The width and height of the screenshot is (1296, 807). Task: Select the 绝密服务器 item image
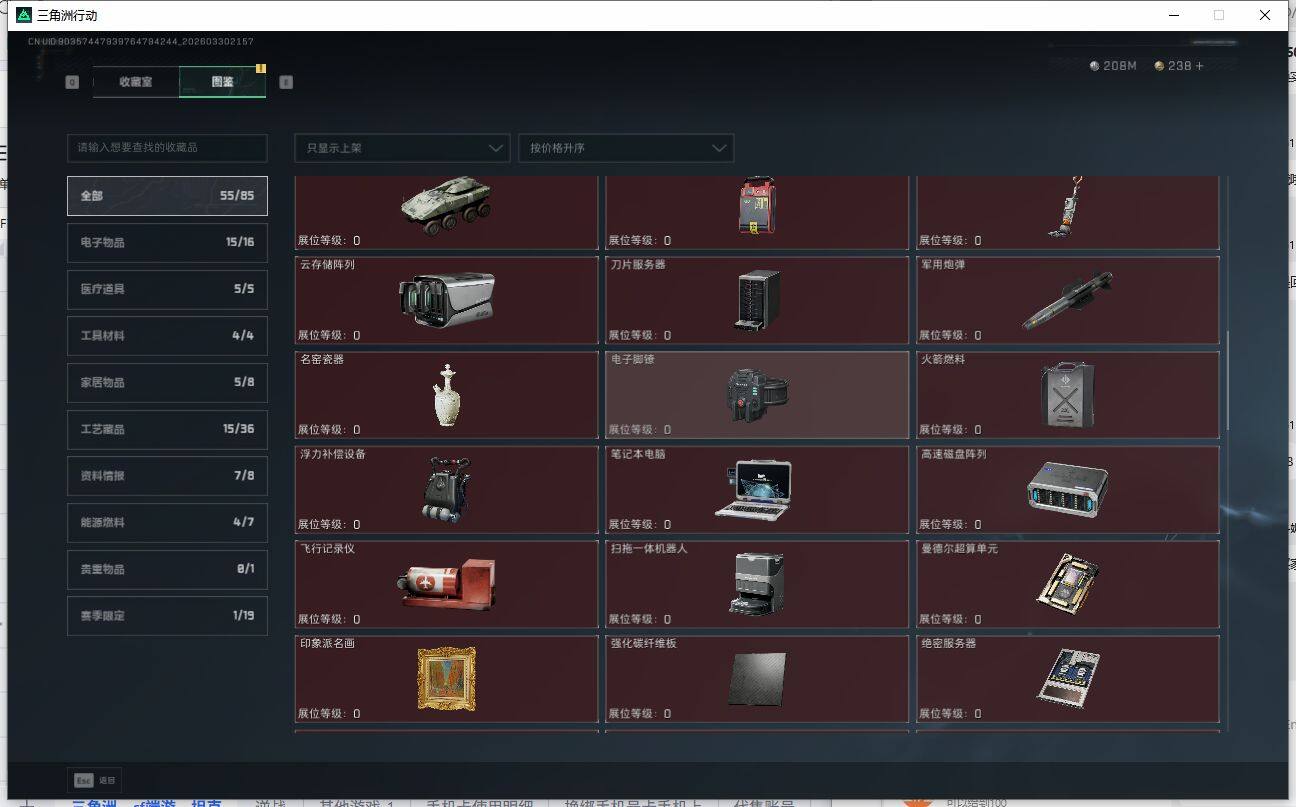click(x=1067, y=679)
